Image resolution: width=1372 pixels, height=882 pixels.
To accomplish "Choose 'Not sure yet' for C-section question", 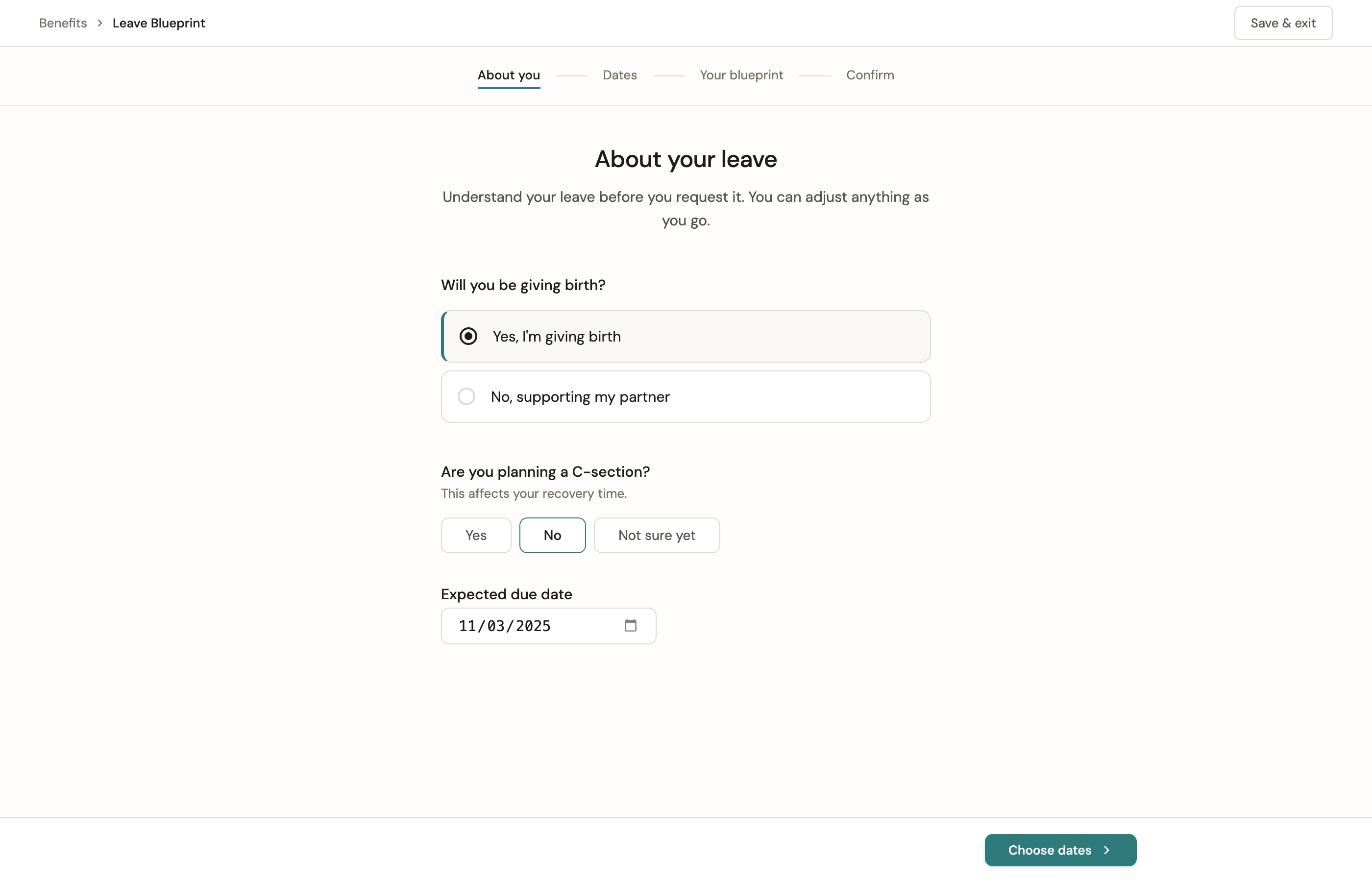I will 656,535.
